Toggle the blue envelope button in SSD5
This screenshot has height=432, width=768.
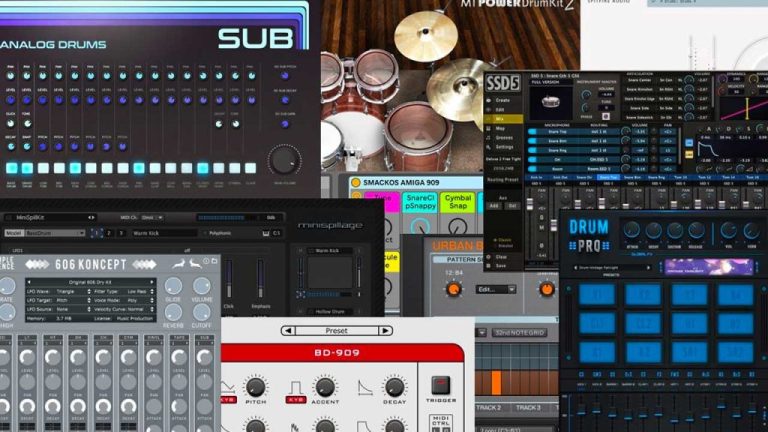pos(689,143)
